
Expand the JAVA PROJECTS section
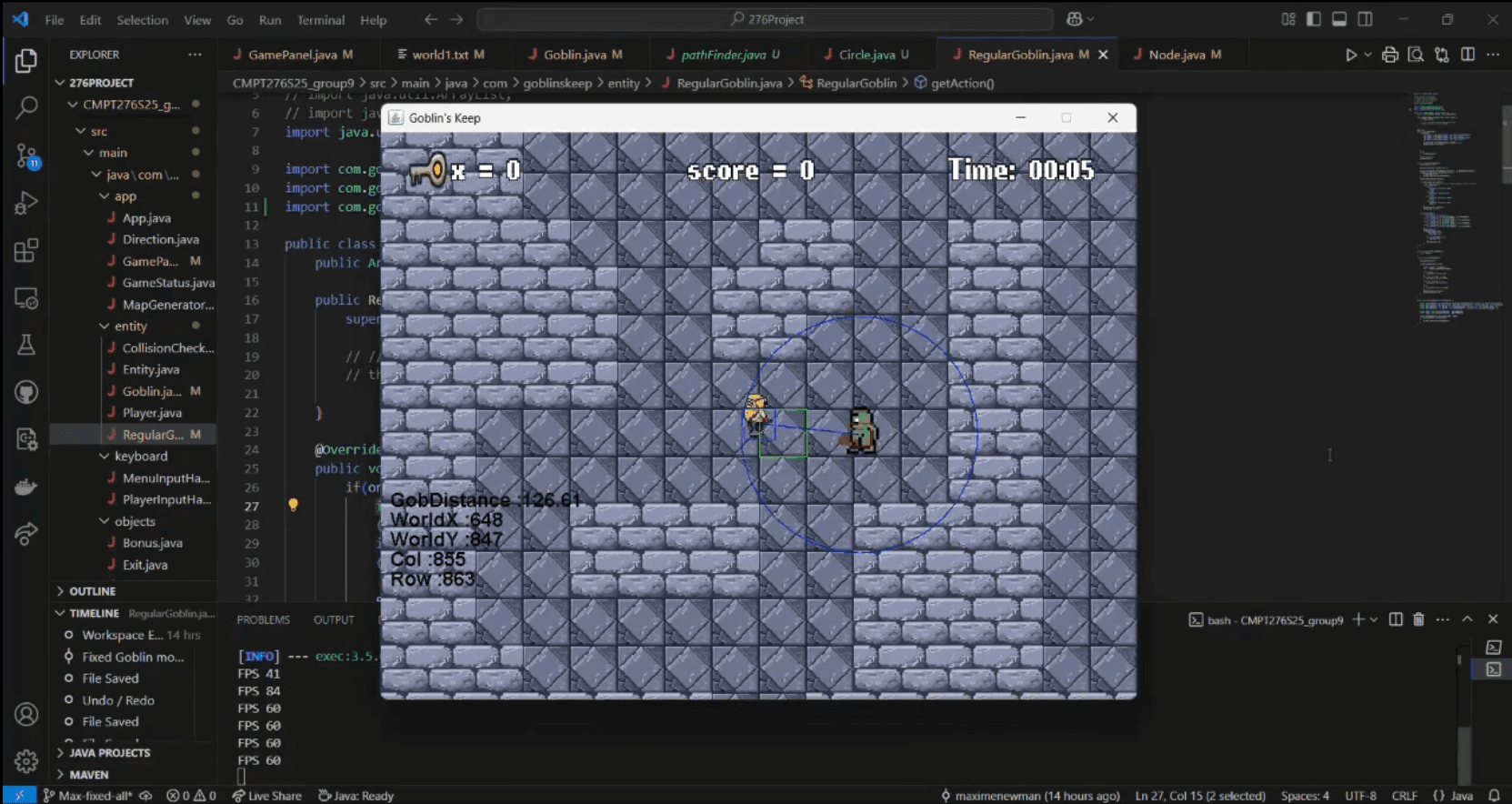pyautogui.click(x=109, y=753)
